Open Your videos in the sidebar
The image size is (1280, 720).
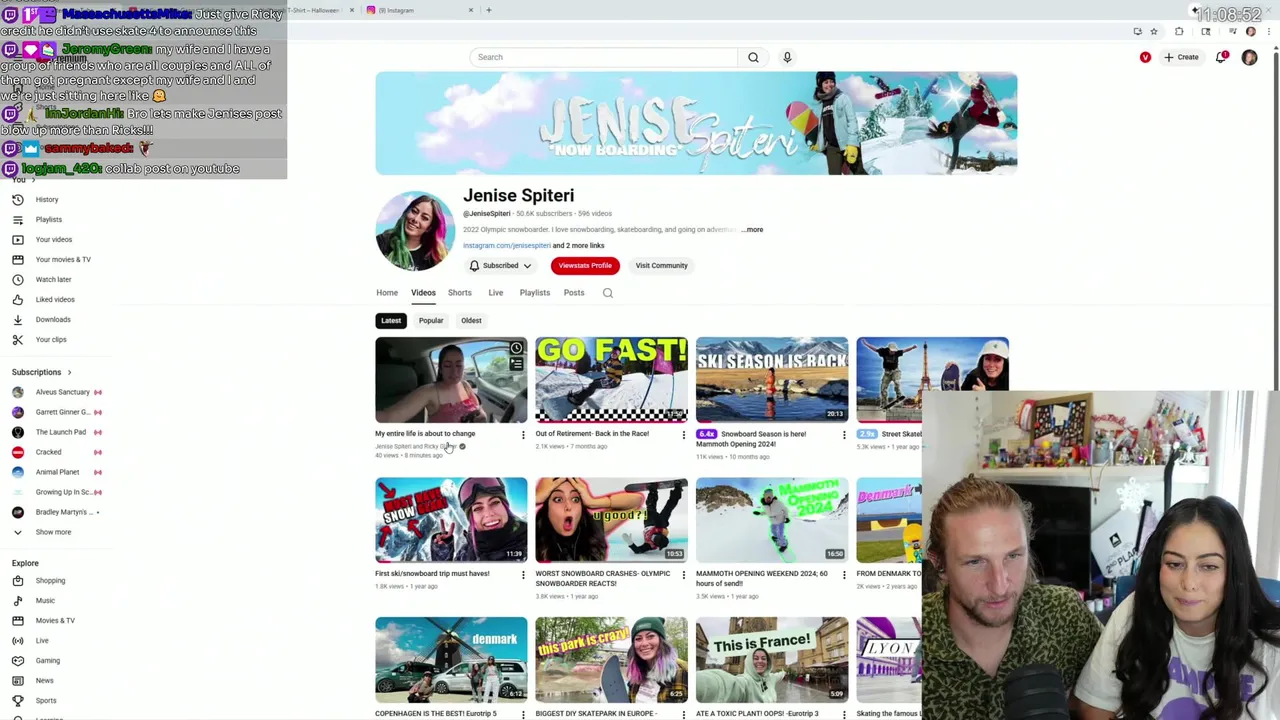[53, 239]
